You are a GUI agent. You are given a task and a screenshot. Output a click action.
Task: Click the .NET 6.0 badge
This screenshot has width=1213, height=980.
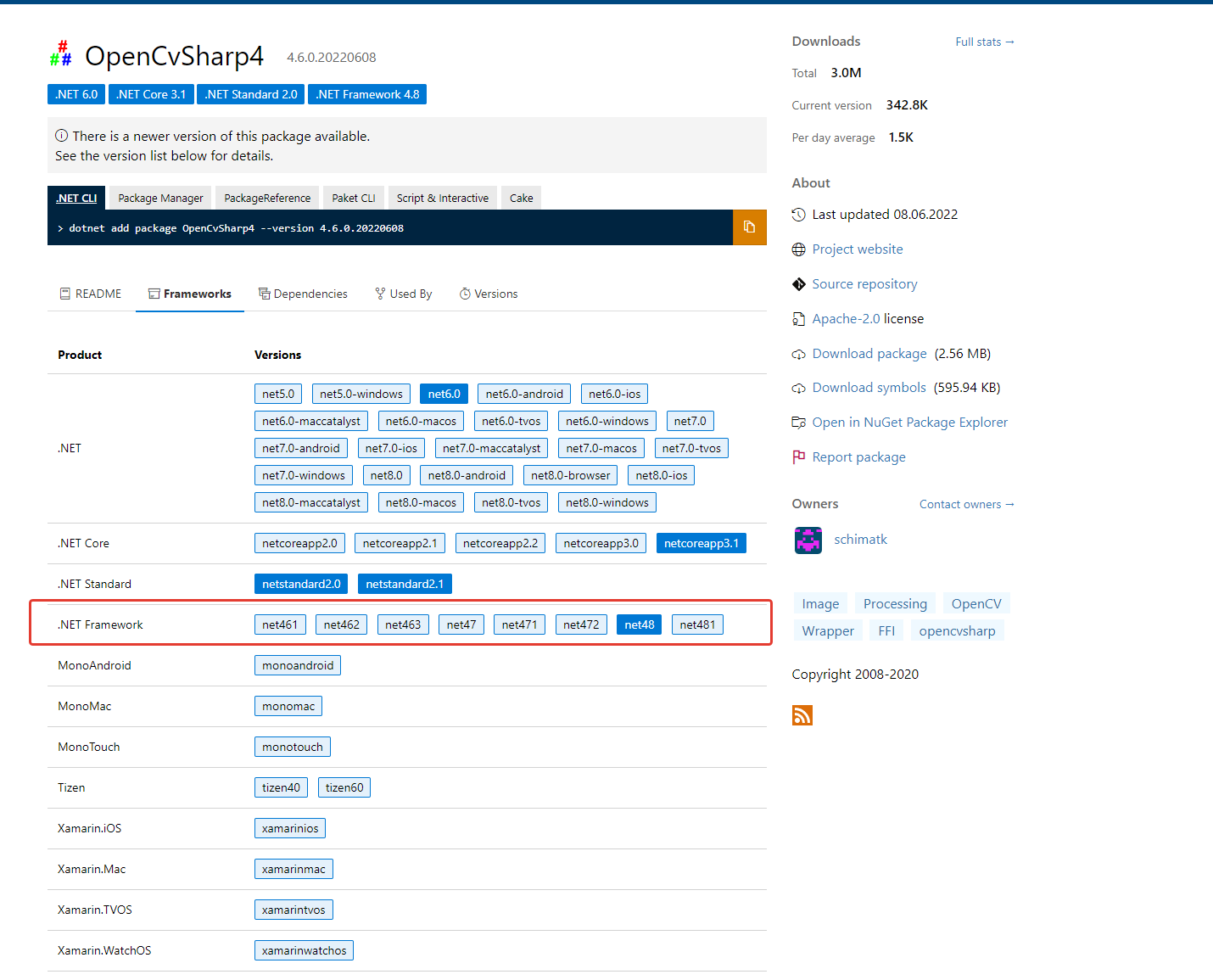click(x=76, y=94)
